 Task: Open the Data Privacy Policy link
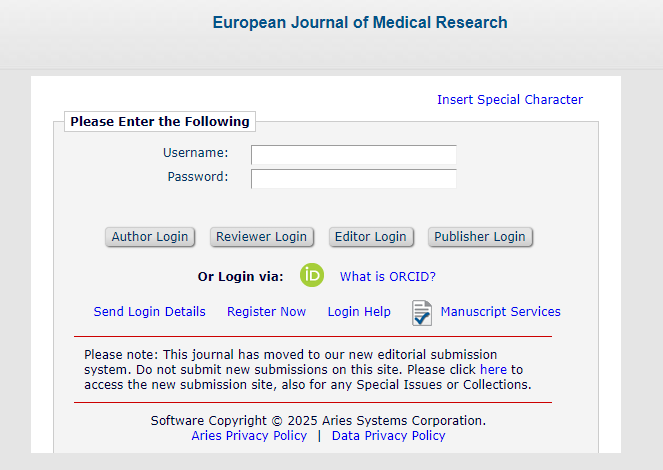coord(389,436)
